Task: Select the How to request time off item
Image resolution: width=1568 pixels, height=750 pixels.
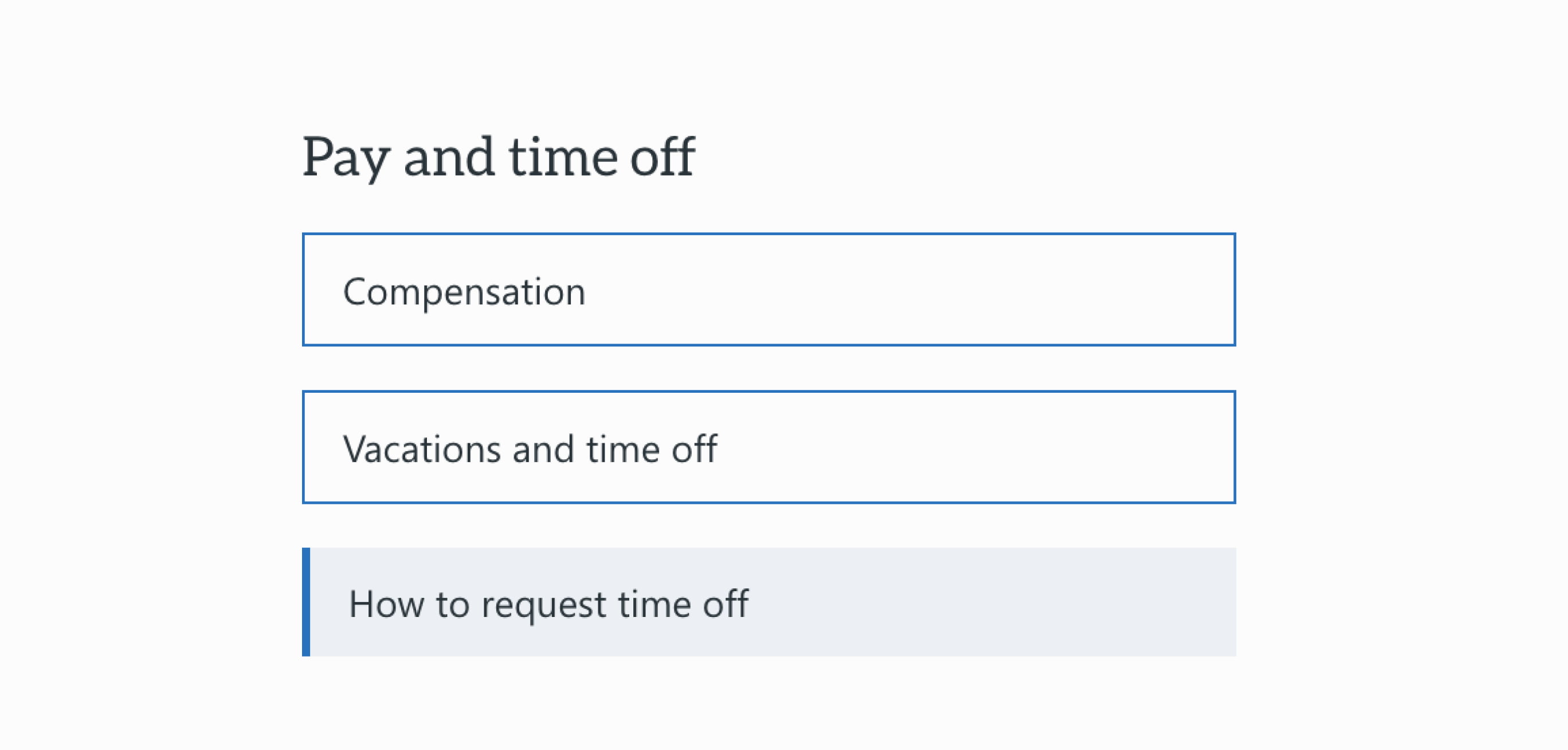Action: [x=768, y=602]
